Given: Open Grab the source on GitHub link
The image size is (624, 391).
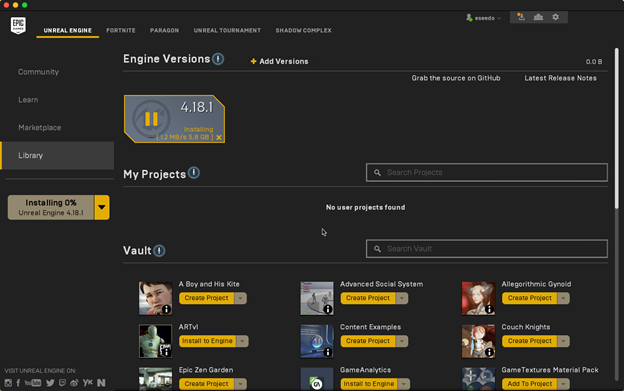Looking at the screenshot, I should (x=456, y=78).
